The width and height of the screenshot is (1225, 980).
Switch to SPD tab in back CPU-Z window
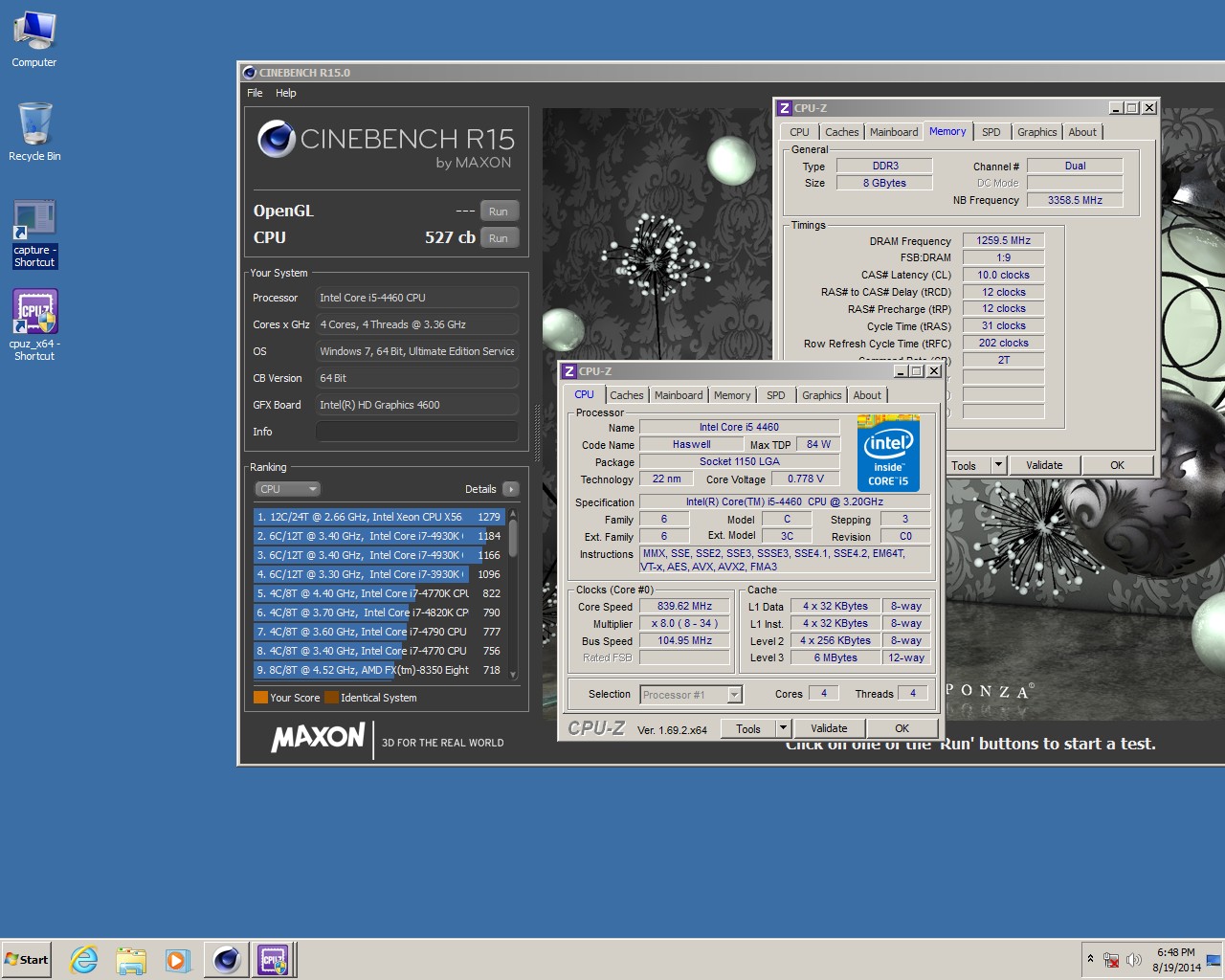(991, 132)
